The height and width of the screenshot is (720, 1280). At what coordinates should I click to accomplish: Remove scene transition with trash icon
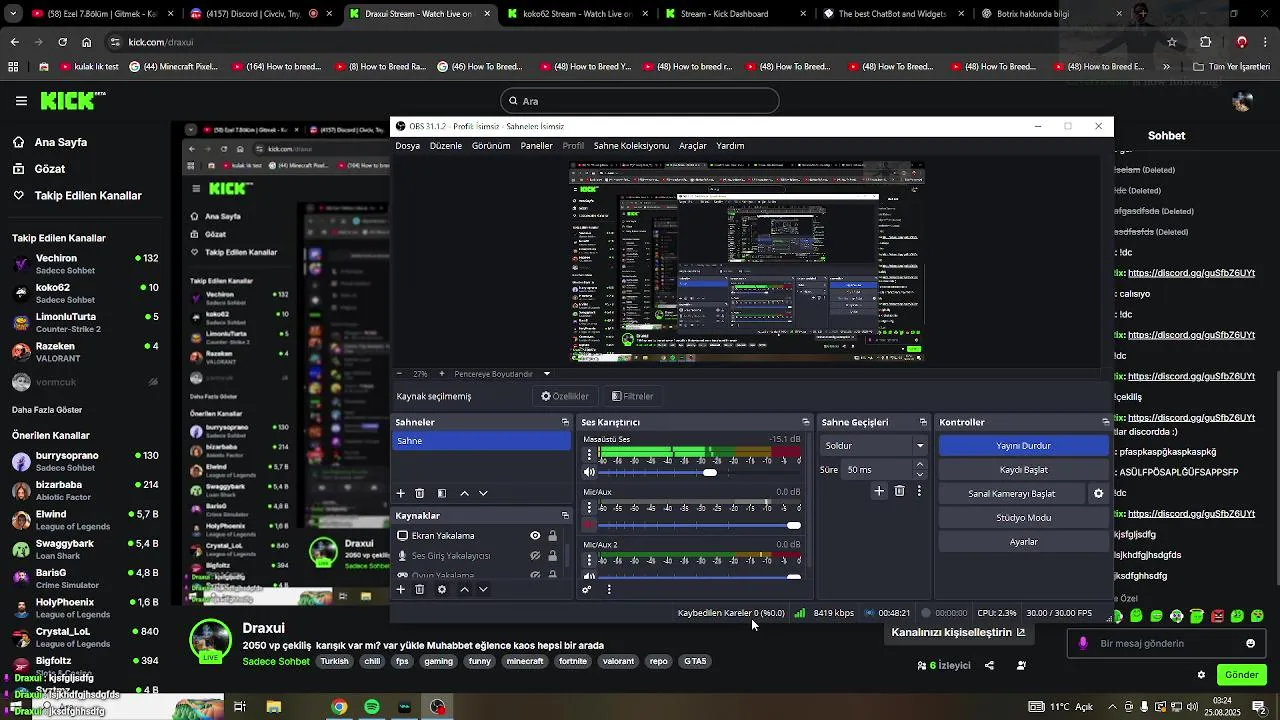(x=899, y=491)
